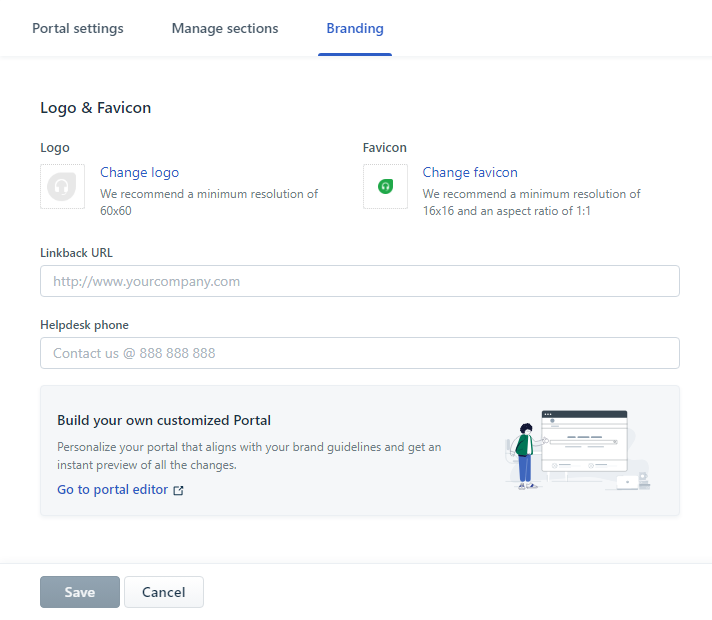712x620 pixels.
Task: Select the Branding tab
Action: pos(354,29)
